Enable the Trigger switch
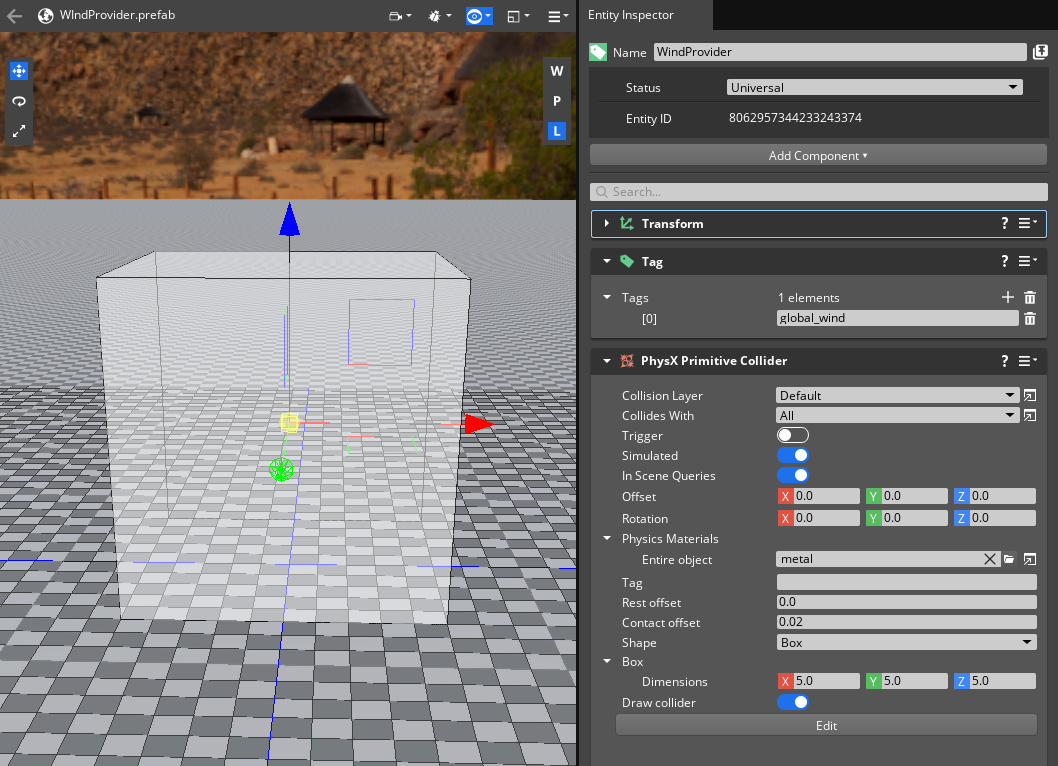The image size is (1058, 766). tap(793, 435)
